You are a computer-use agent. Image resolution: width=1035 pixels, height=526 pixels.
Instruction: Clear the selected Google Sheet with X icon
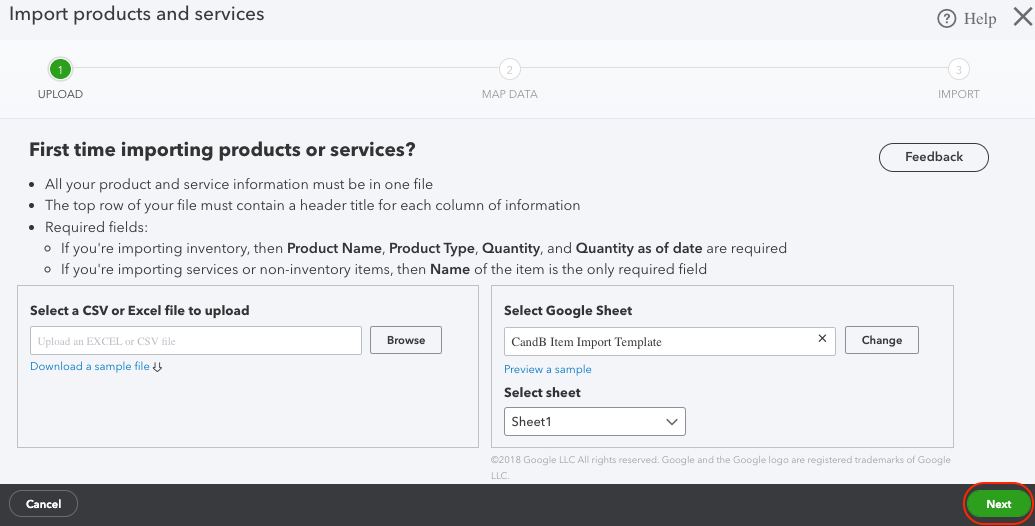click(x=822, y=339)
